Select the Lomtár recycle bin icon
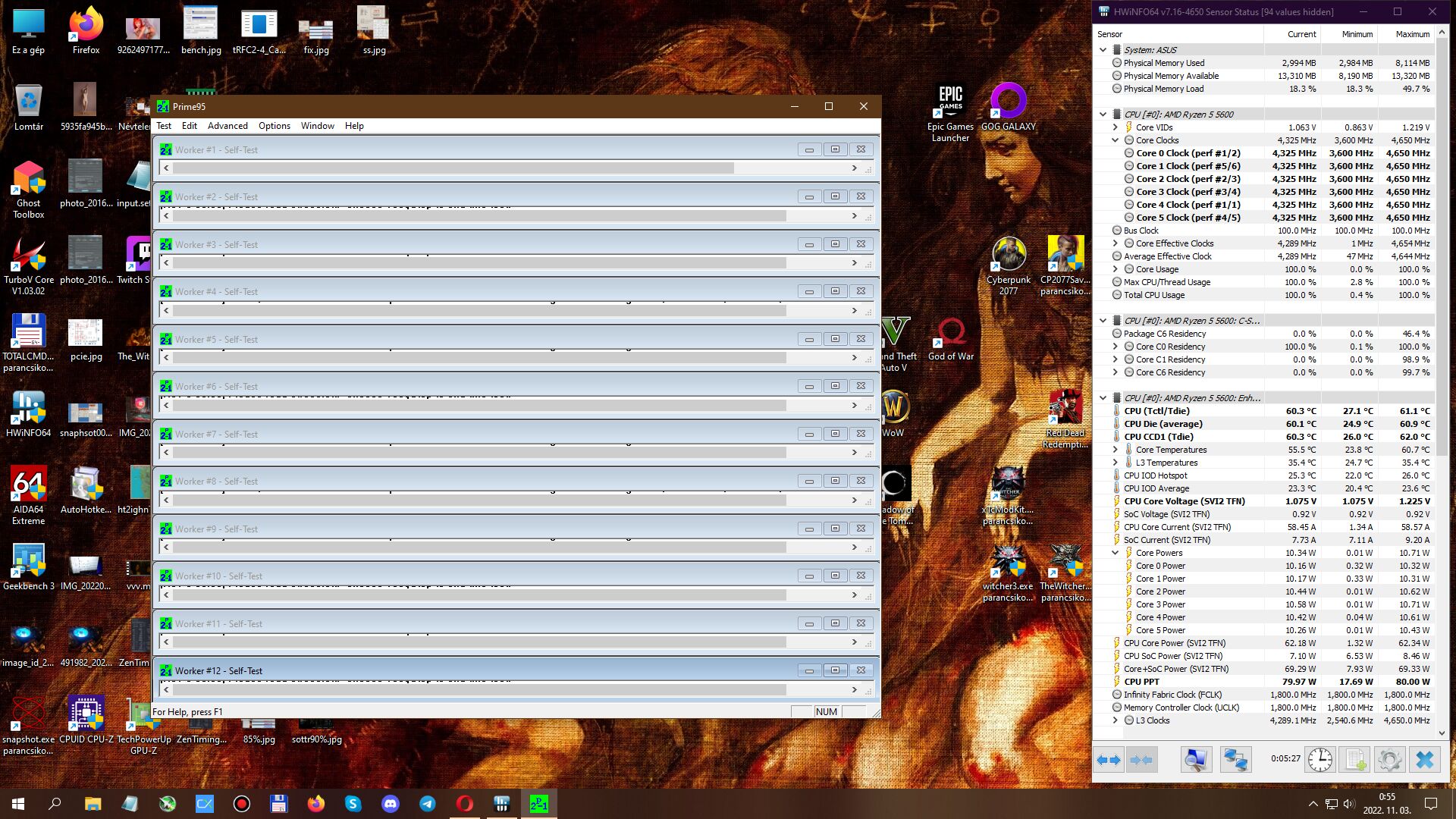This screenshot has height=819, width=1456. pyautogui.click(x=28, y=108)
